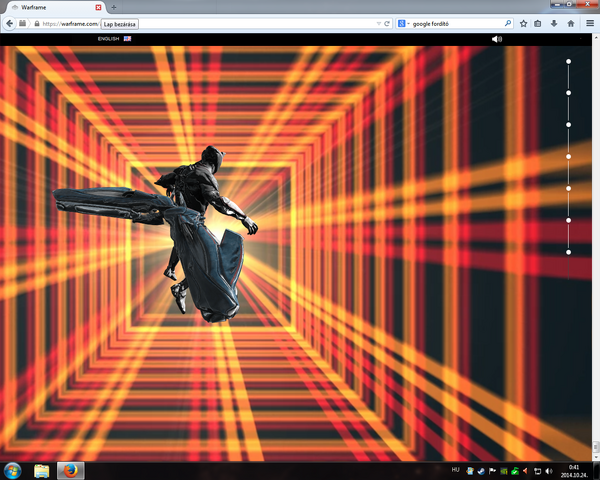Select the seventh page navigation dot
This screenshot has height=480, width=600.
569,252
